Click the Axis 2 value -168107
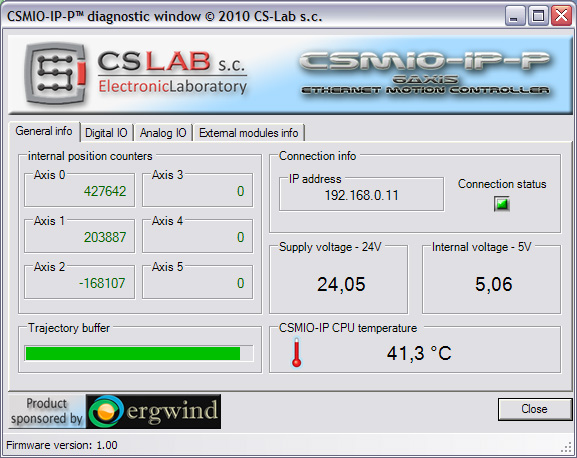Image resolution: width=577 pixels, height=458 pixels. (x=102, y=283)
